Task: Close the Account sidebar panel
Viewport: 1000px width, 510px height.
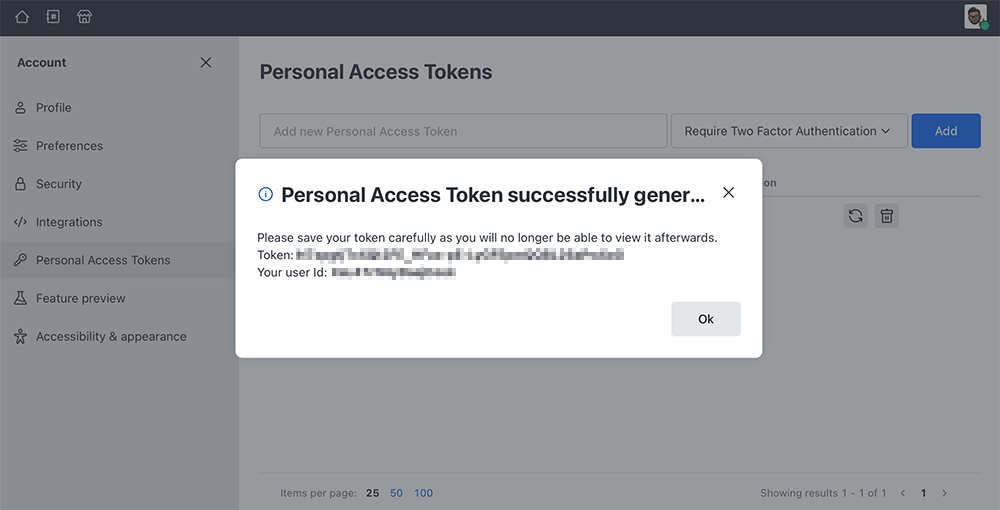Action: 205,62
